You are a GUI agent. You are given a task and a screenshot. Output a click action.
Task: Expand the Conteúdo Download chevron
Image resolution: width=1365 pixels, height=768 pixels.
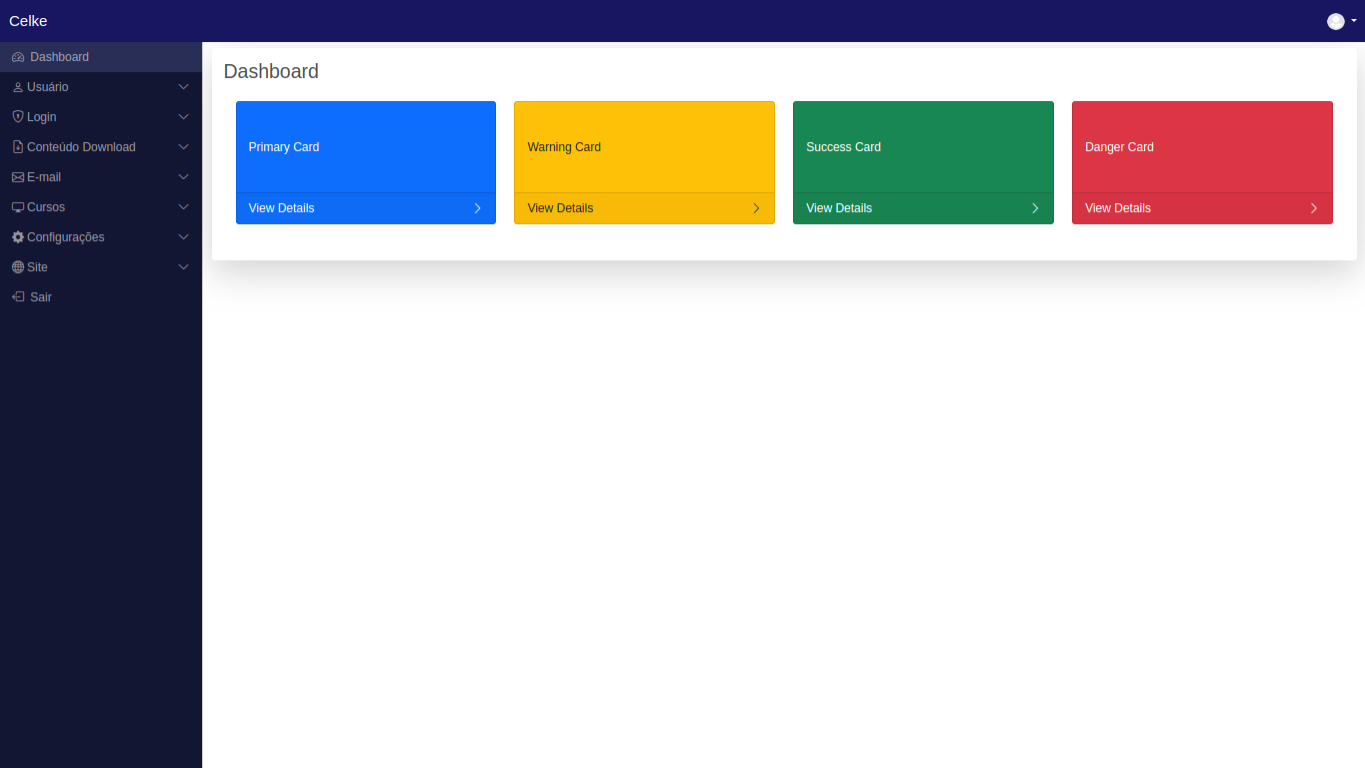(183, 147)
